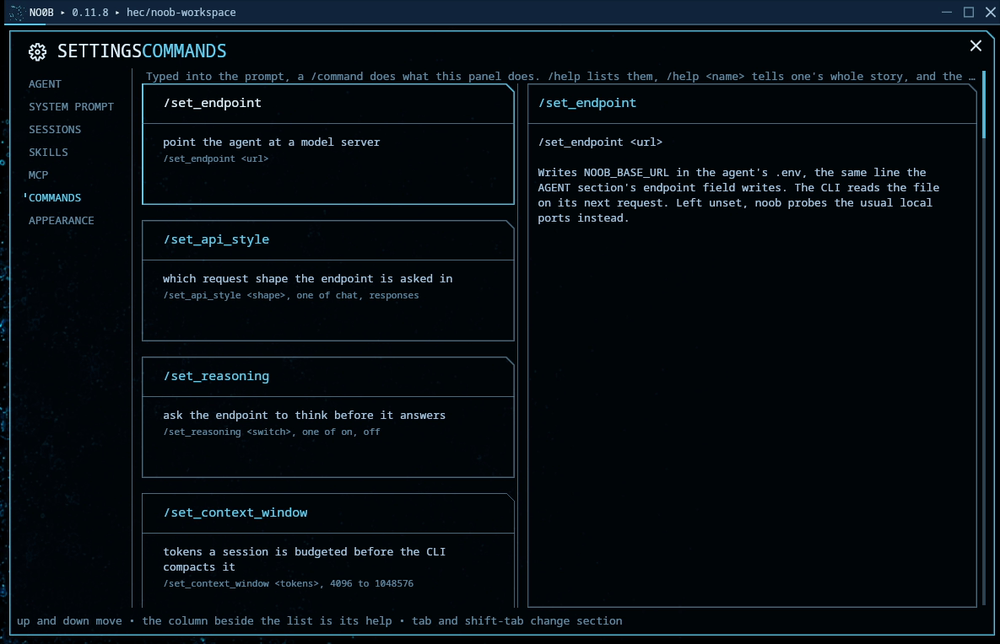The image size is (1000, 644).
Task: Click the /set_endpoint heading in help pane
Action: click(x=587, y=103)
